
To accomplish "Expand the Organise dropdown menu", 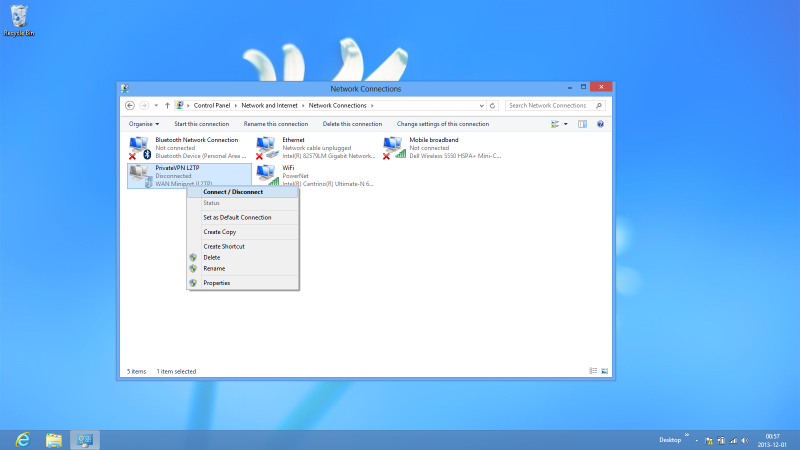I will tap(143, 124).
